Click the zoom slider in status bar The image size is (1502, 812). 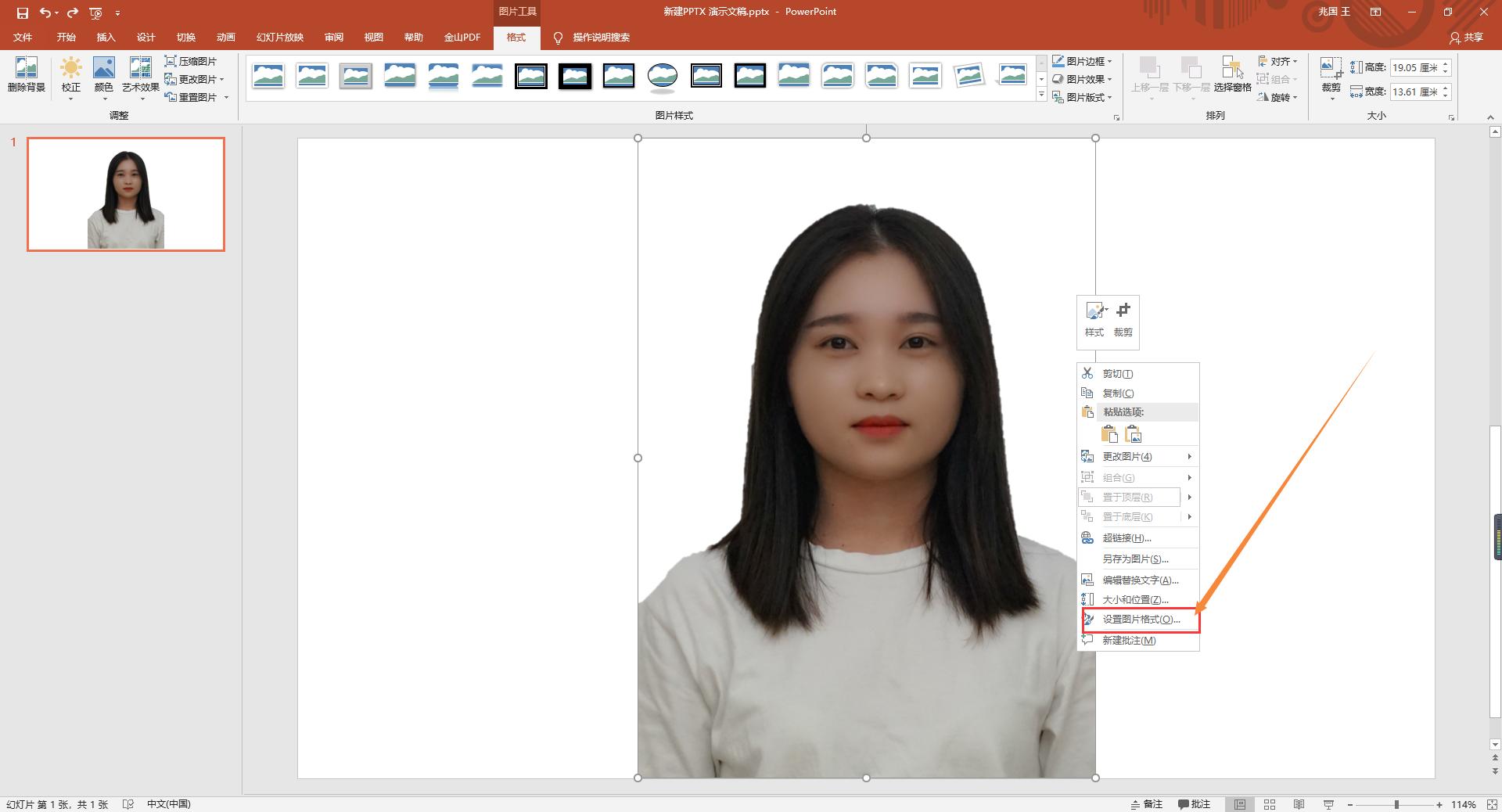click(1396, 804)
